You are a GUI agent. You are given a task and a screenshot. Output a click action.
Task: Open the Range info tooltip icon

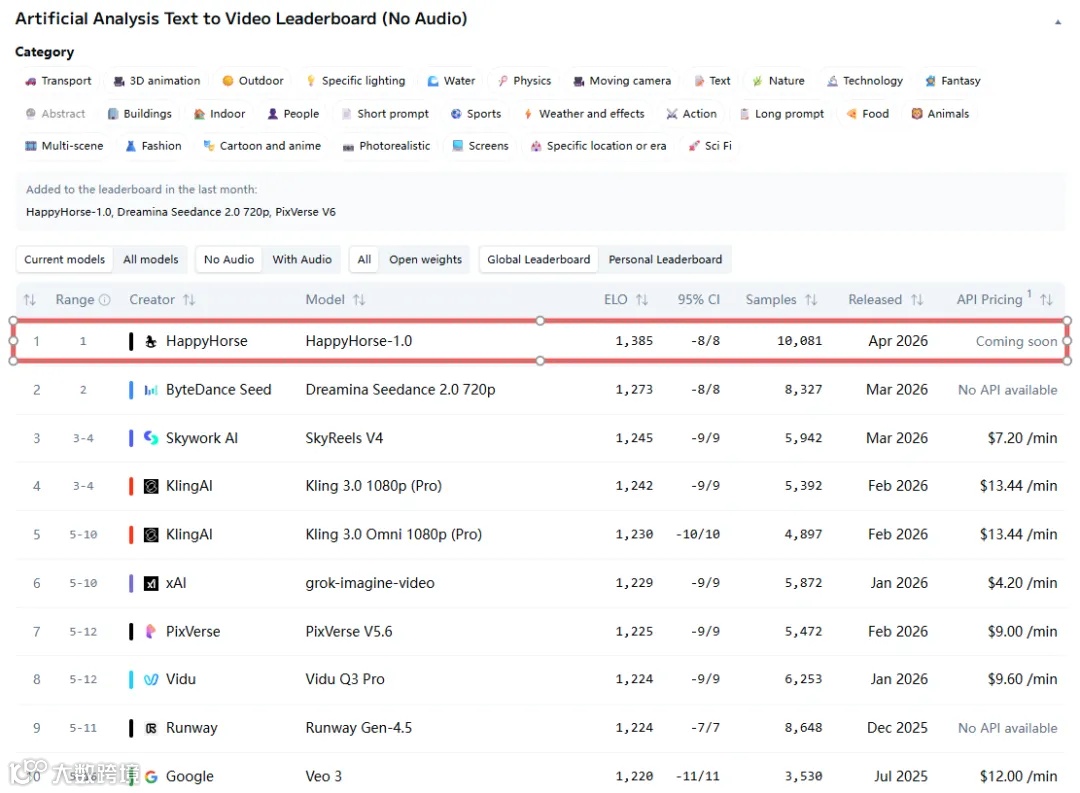pyautogui.click(x=105, y=300)
